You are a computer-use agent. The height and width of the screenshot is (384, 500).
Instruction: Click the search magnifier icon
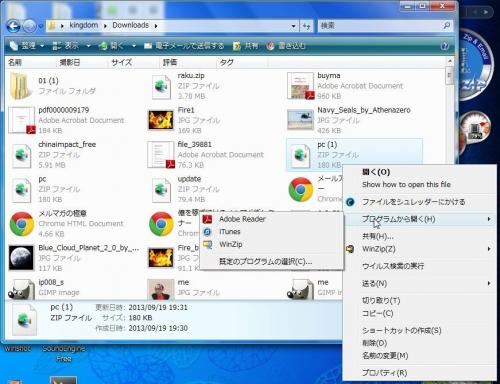coord(446,25)
